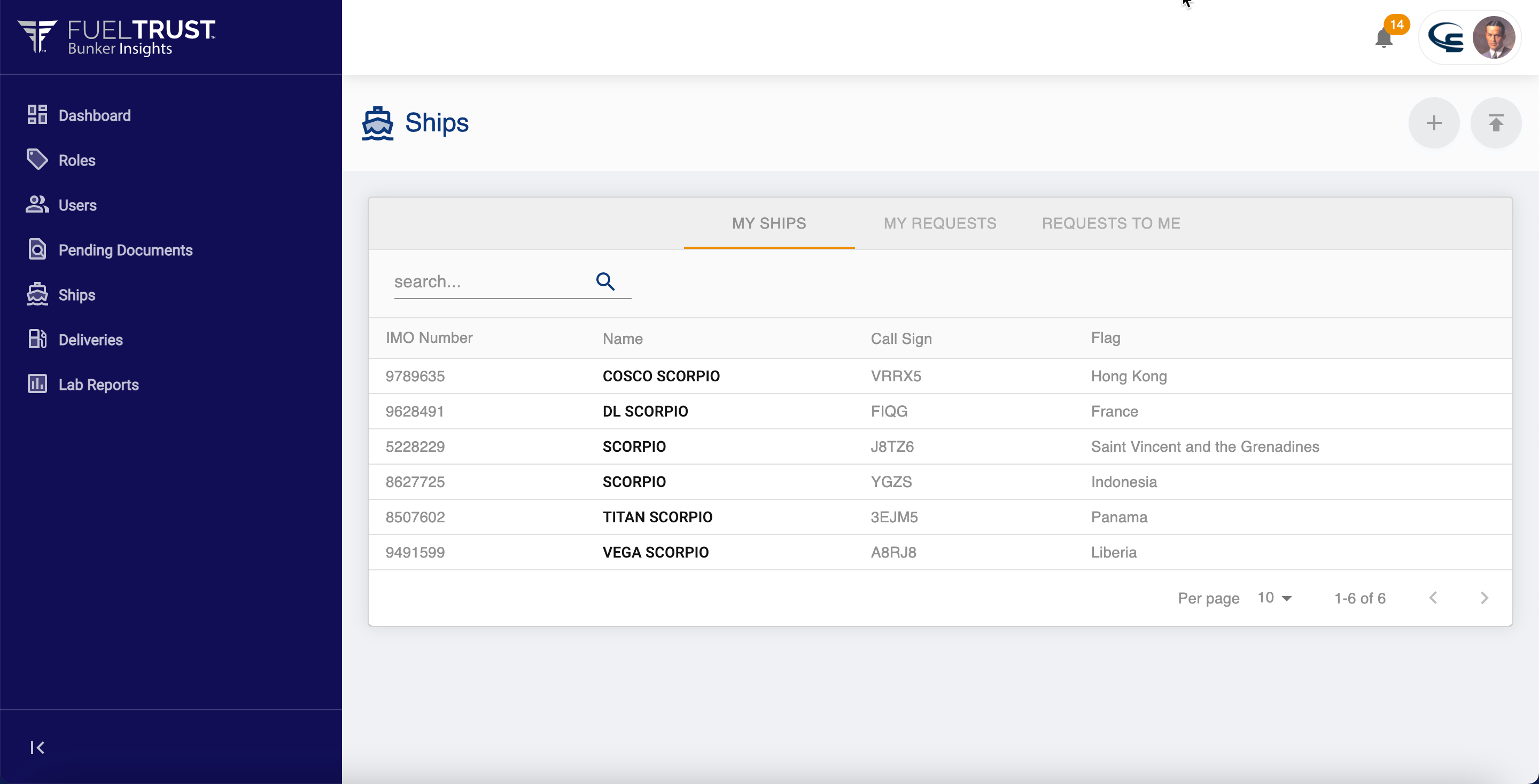Click the Users people icon
The image size is (1539, 784).
(x=37, y=204)
